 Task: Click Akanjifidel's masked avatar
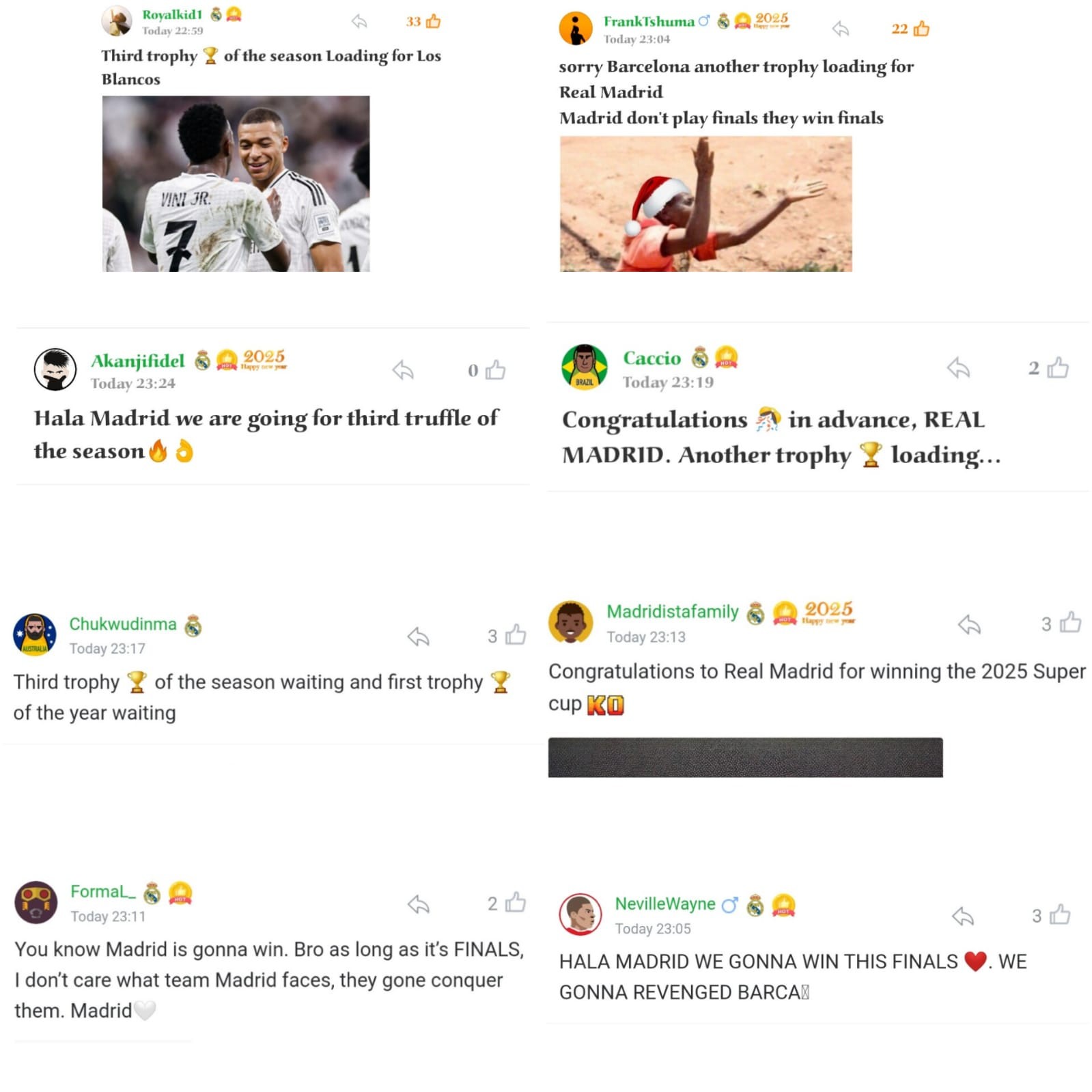[55, 369]
